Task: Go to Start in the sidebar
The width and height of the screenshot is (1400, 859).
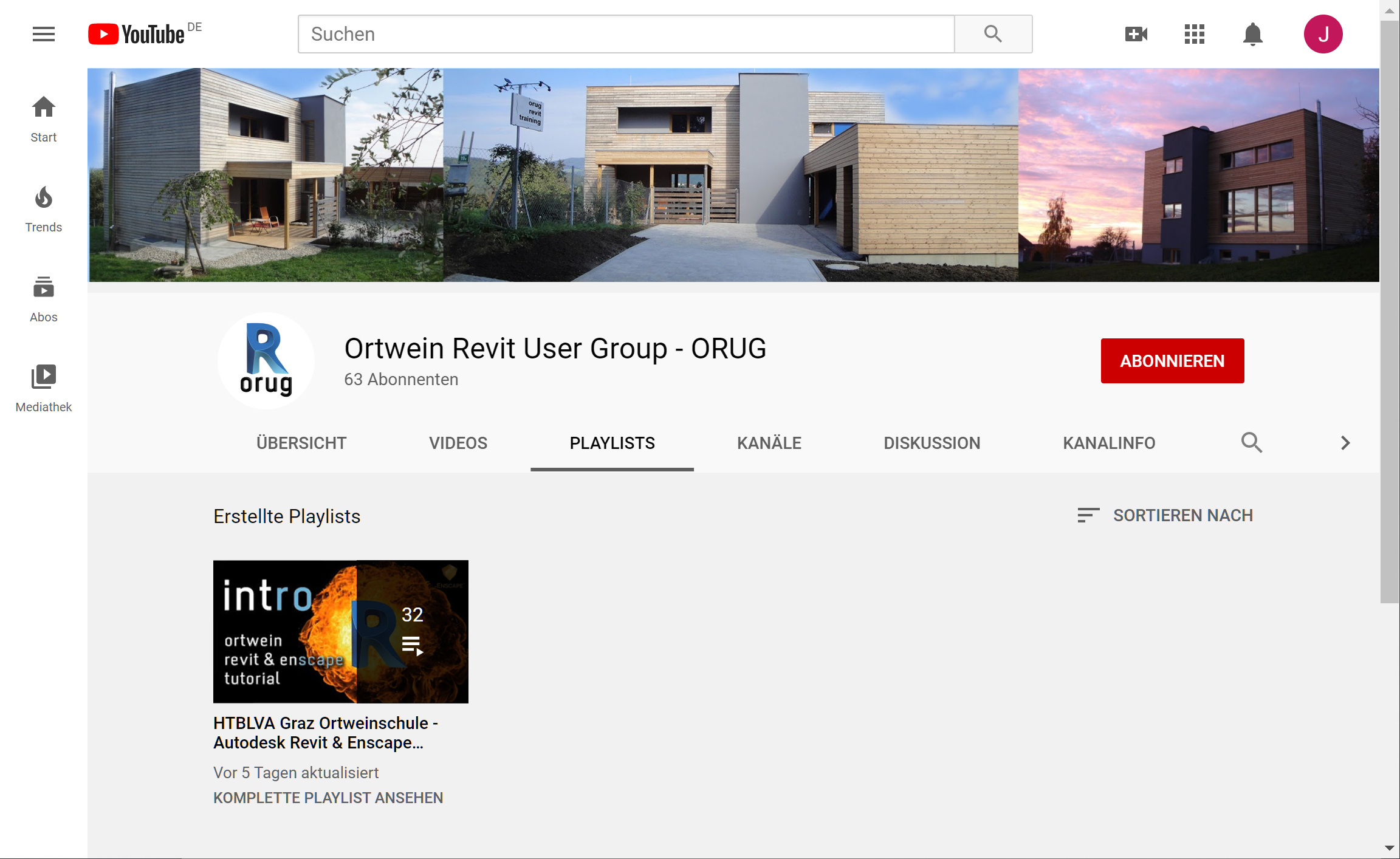Action: pyautogui.click(x=44, y=119)
